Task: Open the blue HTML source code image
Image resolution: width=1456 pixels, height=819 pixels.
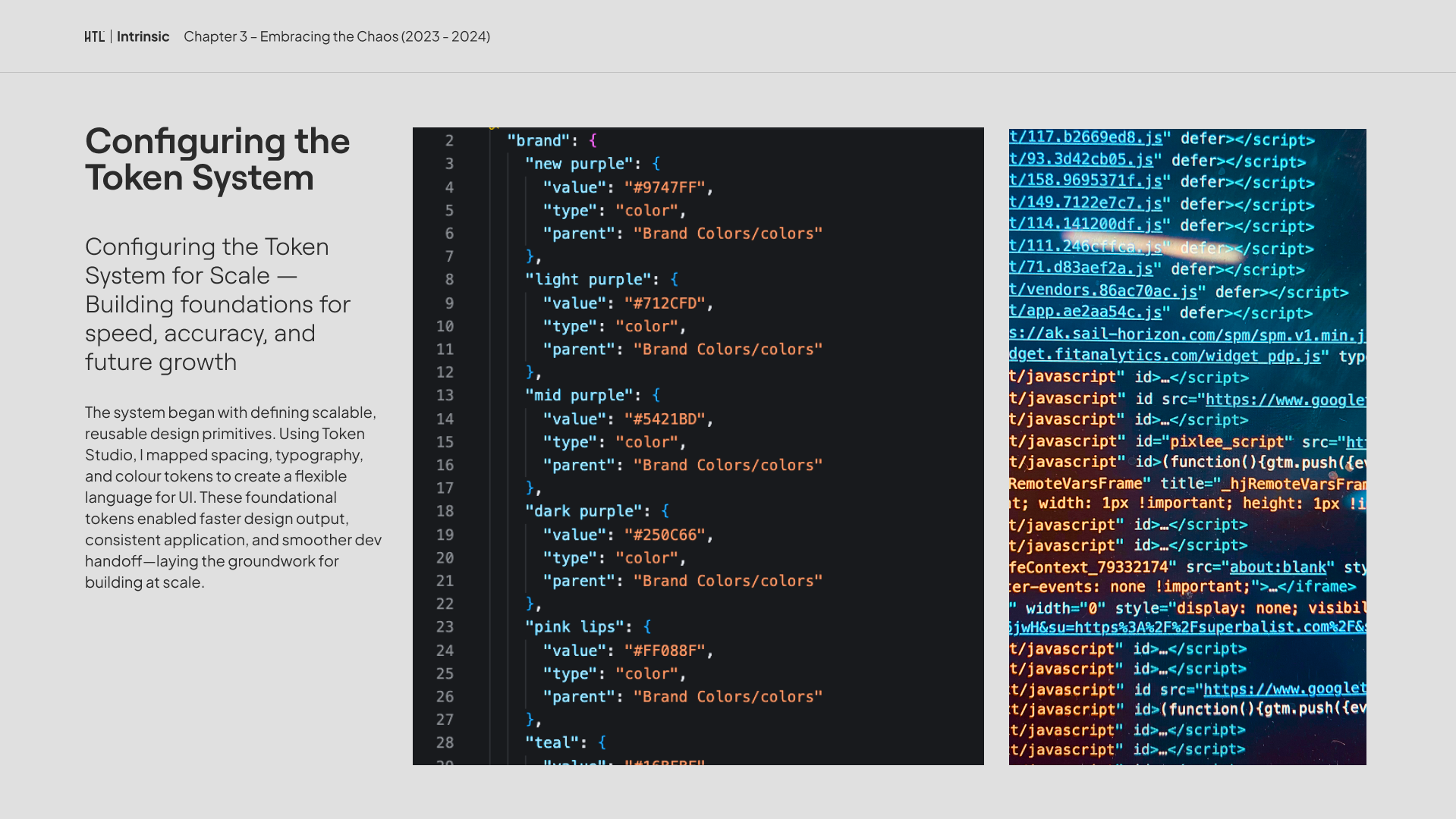Action: [1187, 447]
